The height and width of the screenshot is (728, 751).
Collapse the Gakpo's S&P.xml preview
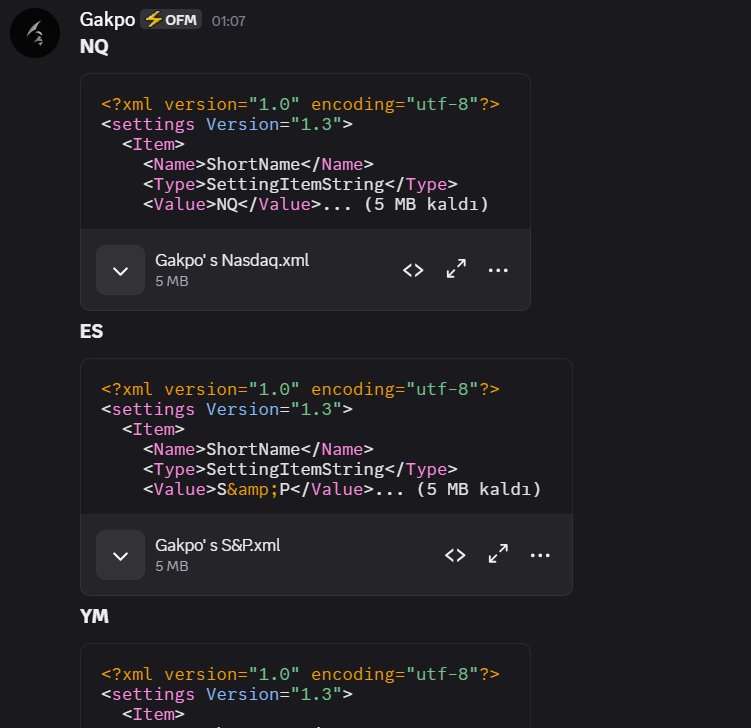click(120, 555)
